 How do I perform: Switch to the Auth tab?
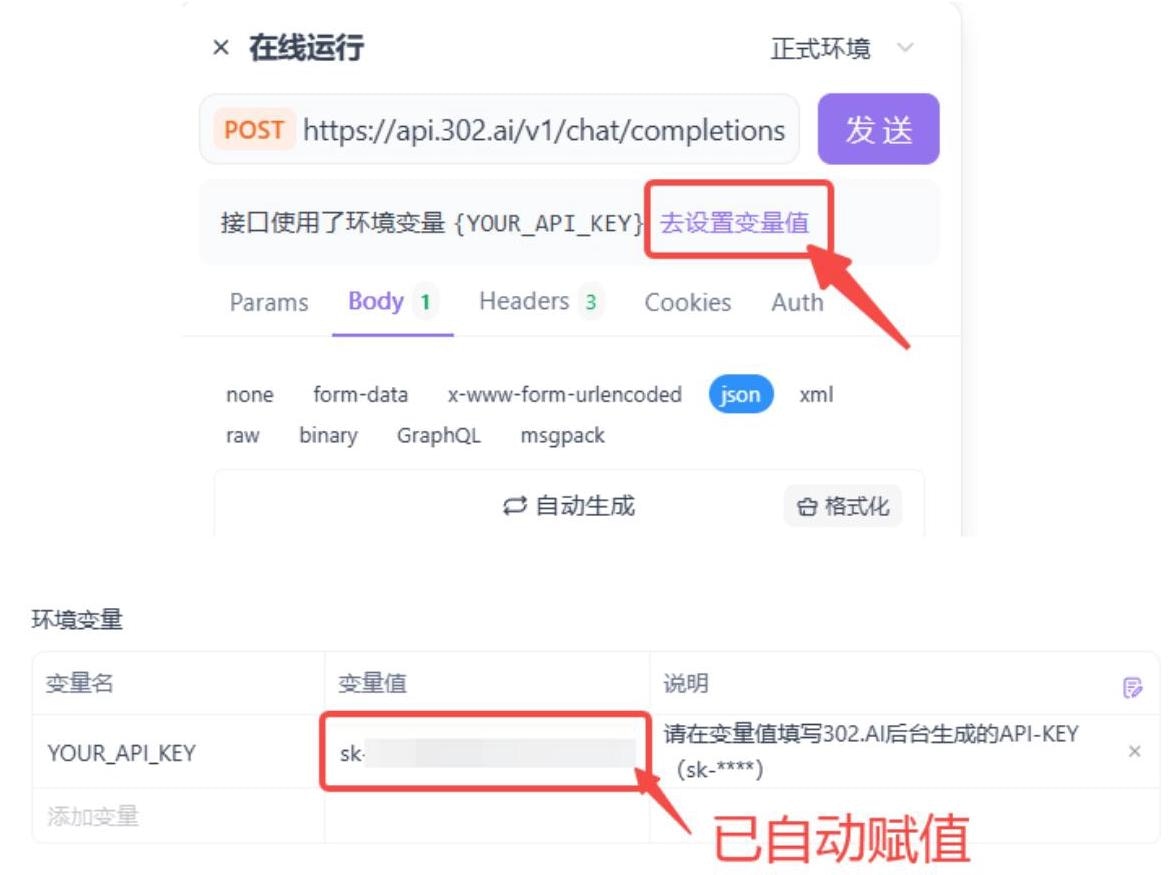pyautogui.click(x=797, y=302)
